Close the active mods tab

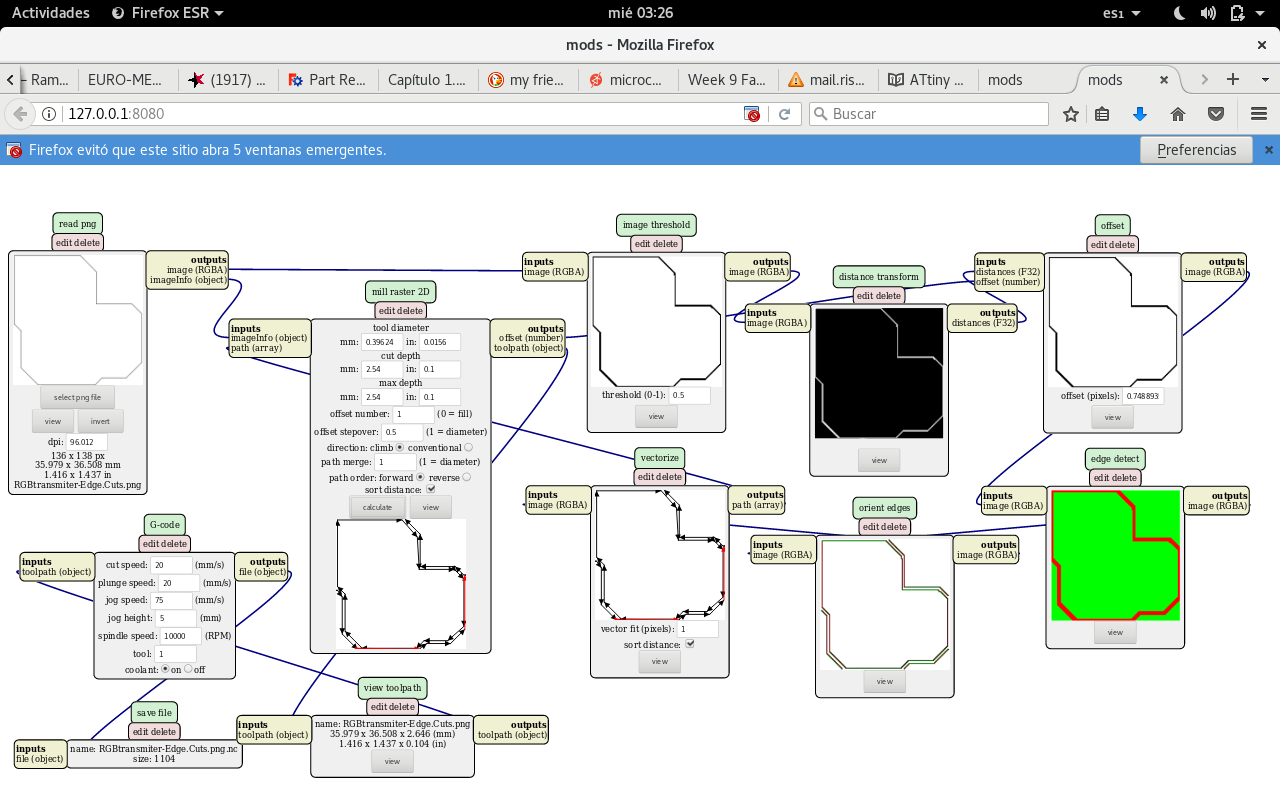[x=1164, y=80]
